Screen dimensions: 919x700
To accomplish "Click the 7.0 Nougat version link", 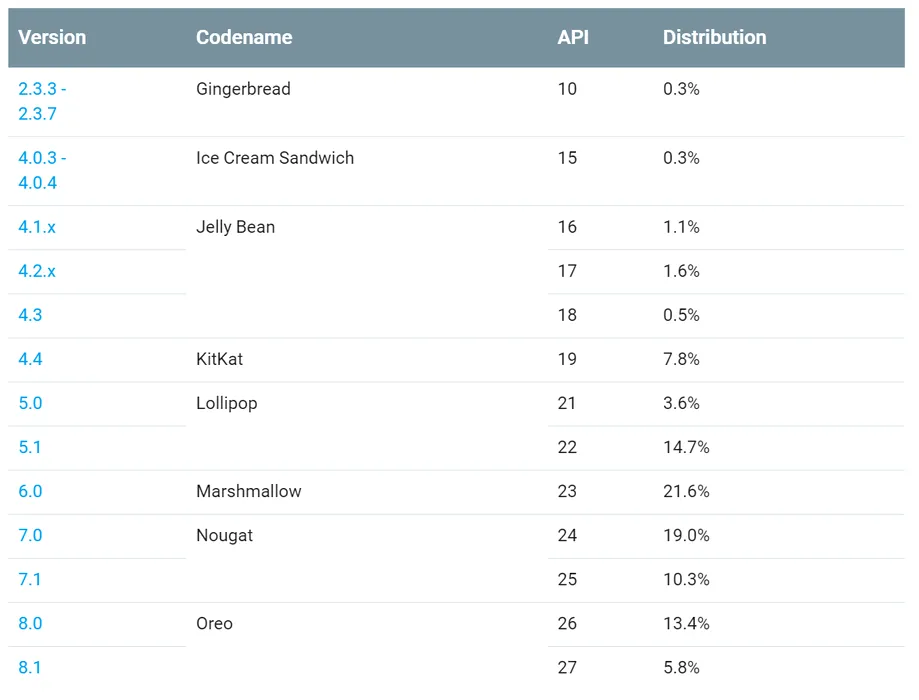I will [x=30, y=535].
